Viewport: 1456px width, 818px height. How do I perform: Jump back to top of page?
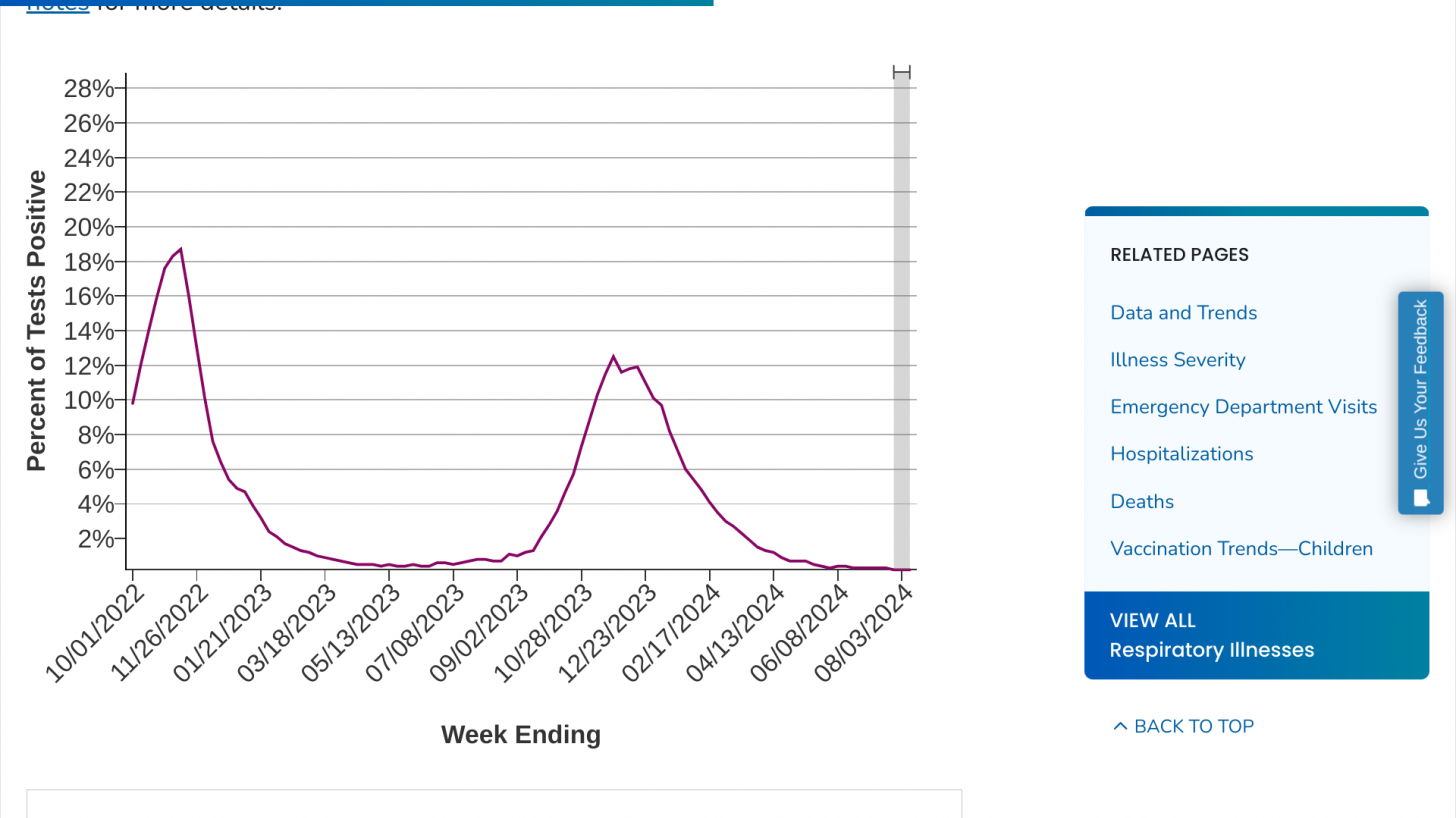pyautogui.click(x=1183, y=726)
